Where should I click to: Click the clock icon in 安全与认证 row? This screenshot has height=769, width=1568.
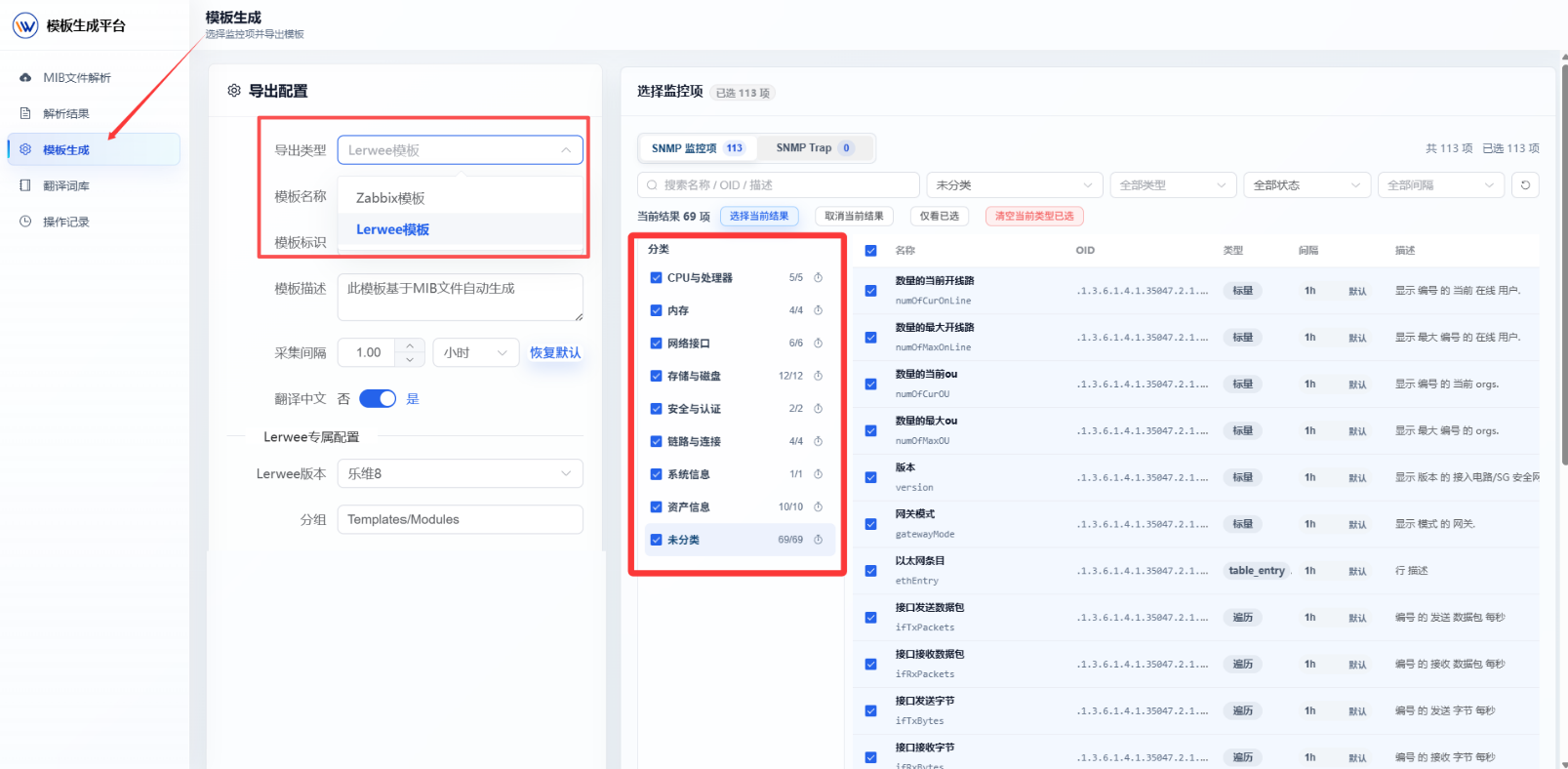click(818, 408)
